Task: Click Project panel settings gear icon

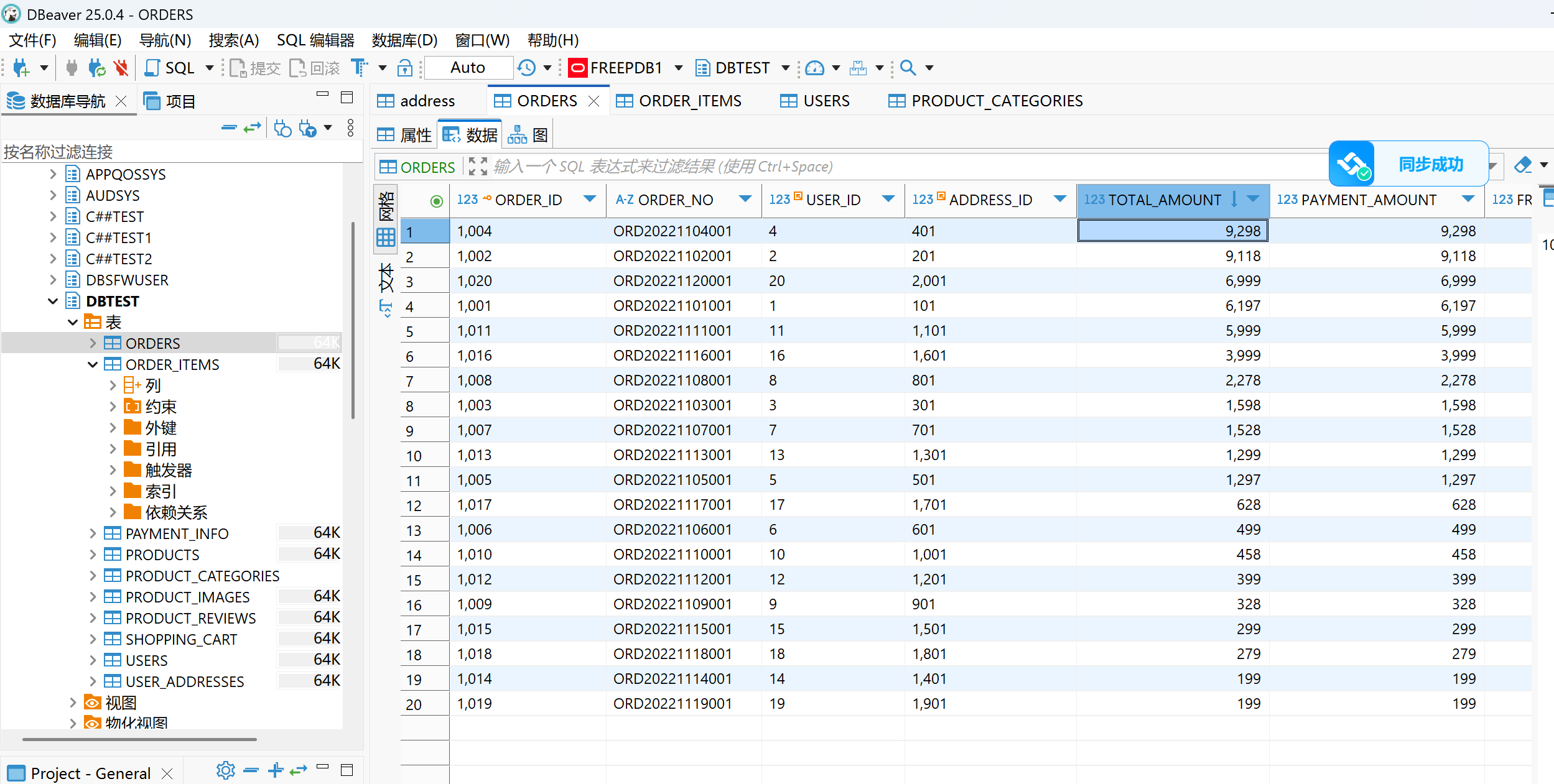Action: tap(225, 771)
